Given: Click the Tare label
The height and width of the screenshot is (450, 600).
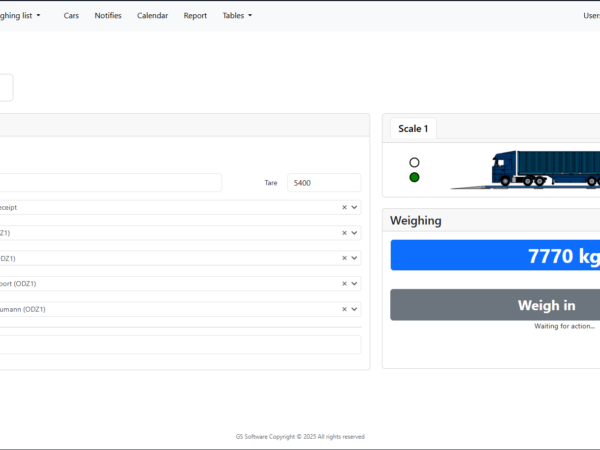Looking at the screenshot, I should tap(271, 183).
